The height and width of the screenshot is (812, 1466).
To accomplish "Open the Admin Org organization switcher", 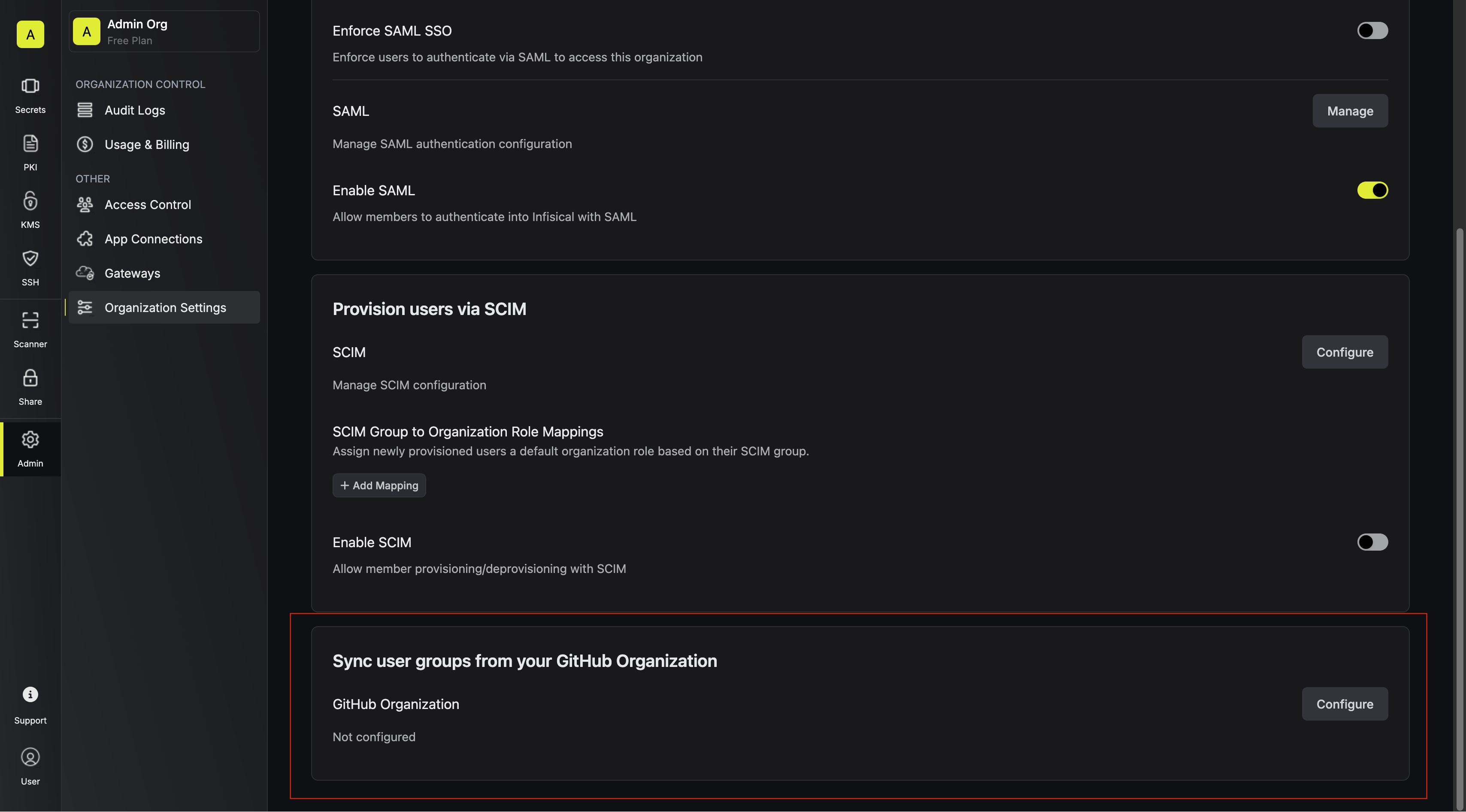I will click(164, 31).
